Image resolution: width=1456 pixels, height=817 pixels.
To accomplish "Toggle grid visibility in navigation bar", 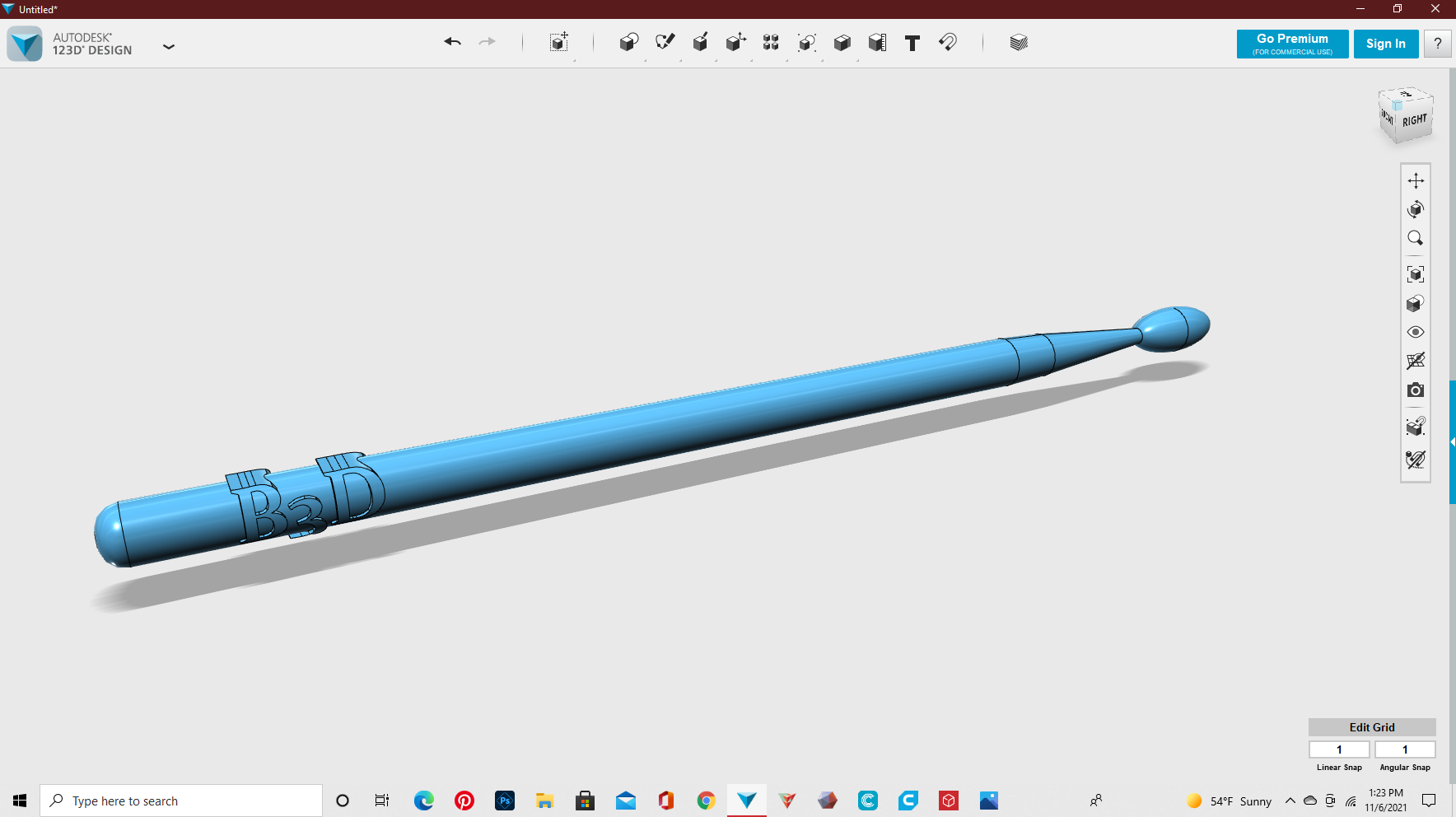I will coord(1416,361).
